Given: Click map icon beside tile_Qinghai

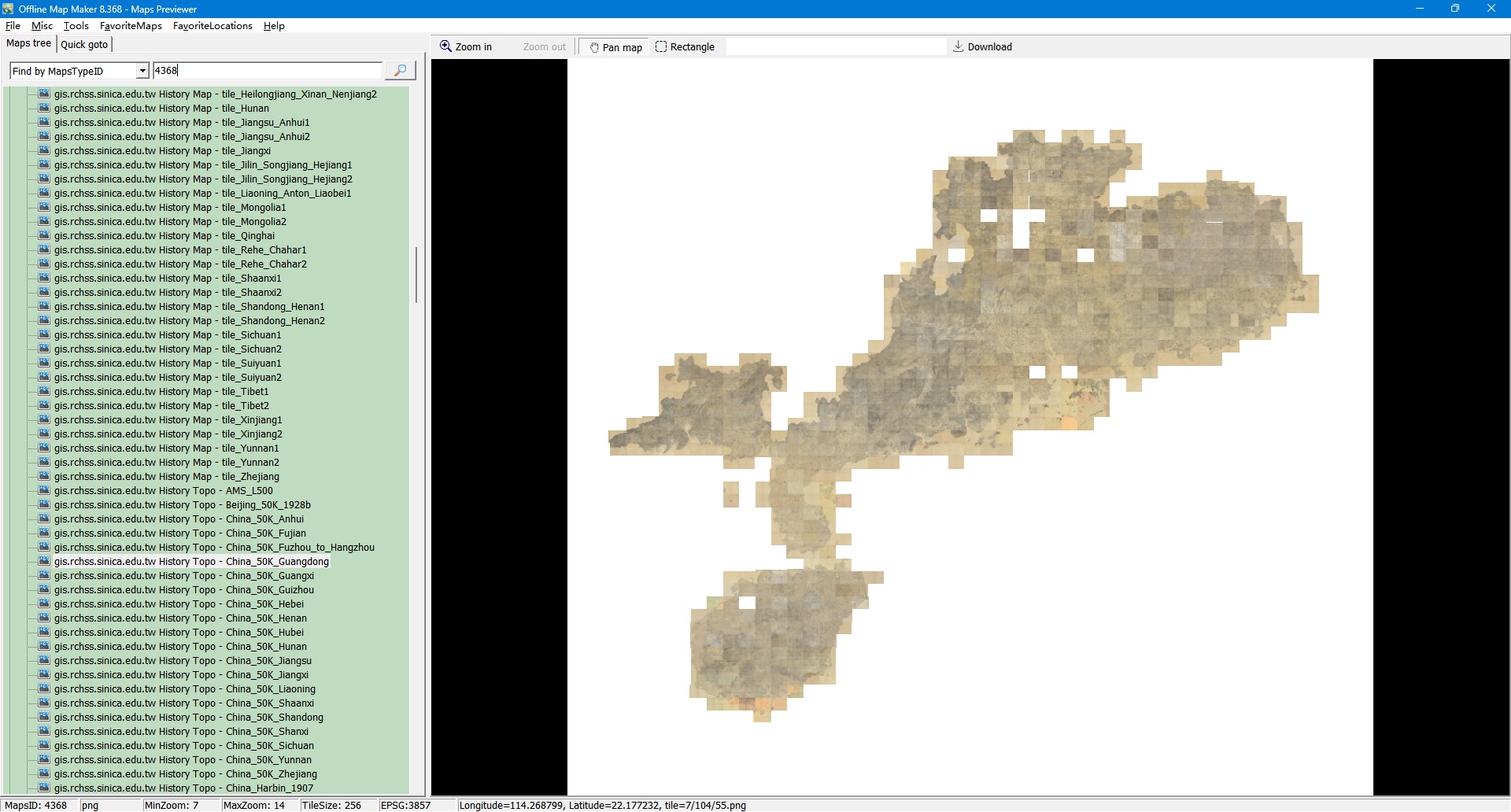Looking at the screenshot, I should click(x=44, y=236).
